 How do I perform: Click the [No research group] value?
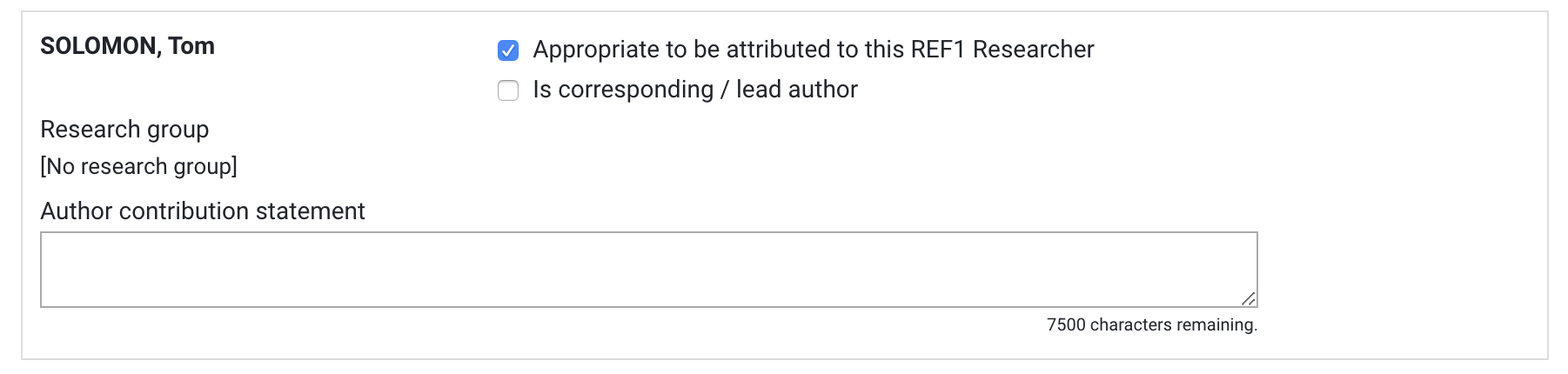[138, 166]
